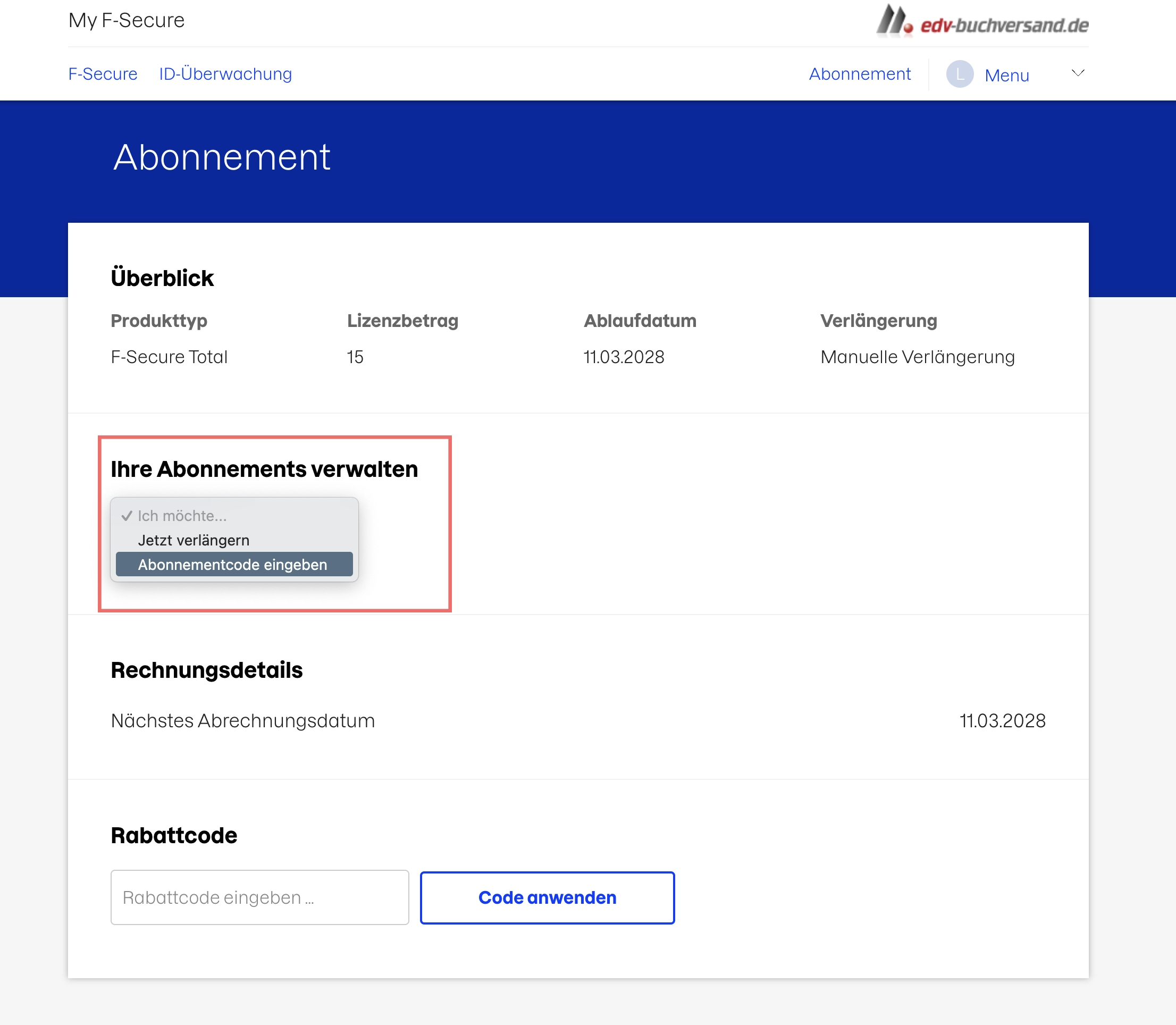Click the 'Rechnungsdetails' heading
This screenshot has width=1176, height=1025.
pos(206,670)
